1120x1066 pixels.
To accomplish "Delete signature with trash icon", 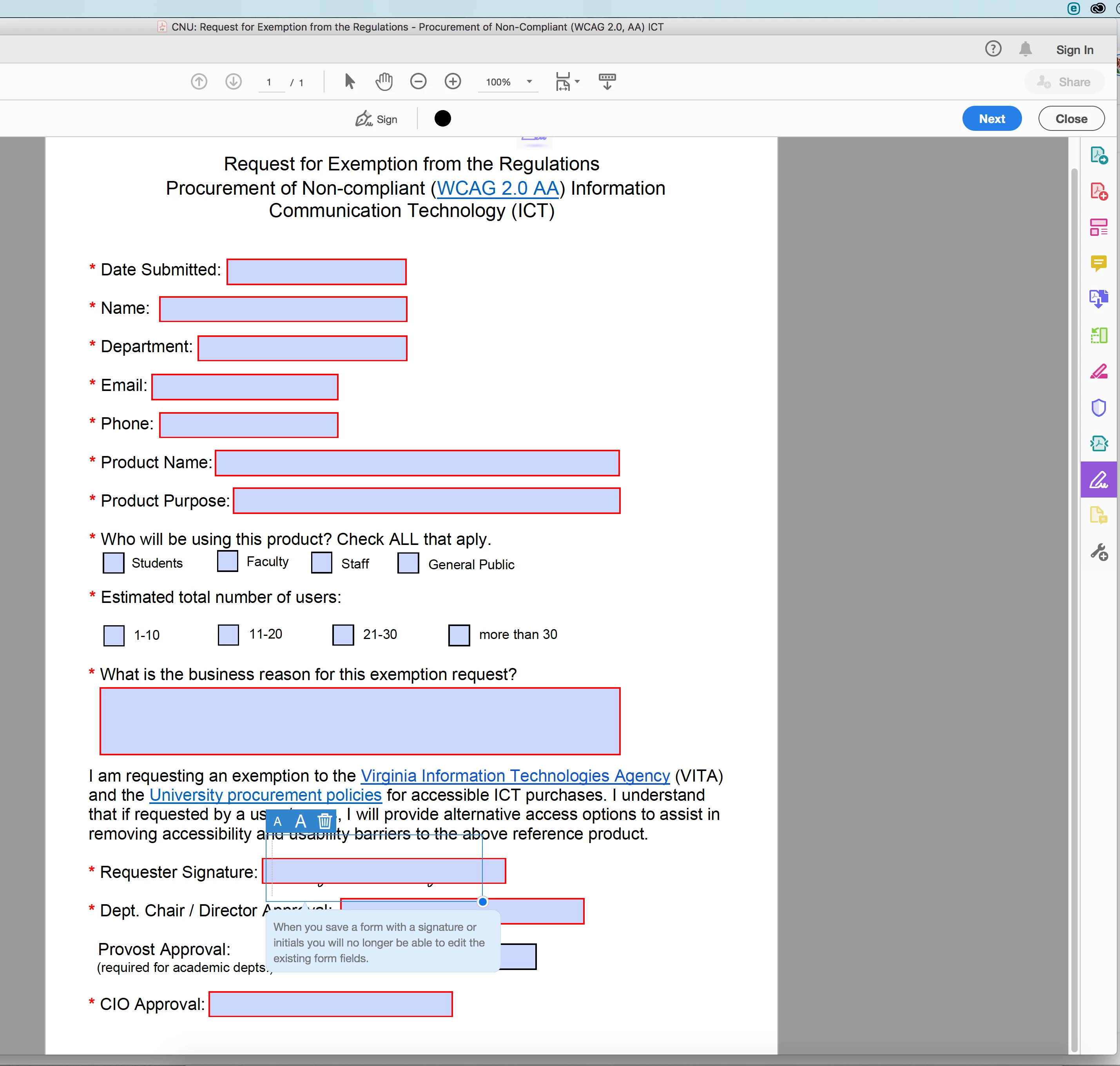I will tap(324, 821).
